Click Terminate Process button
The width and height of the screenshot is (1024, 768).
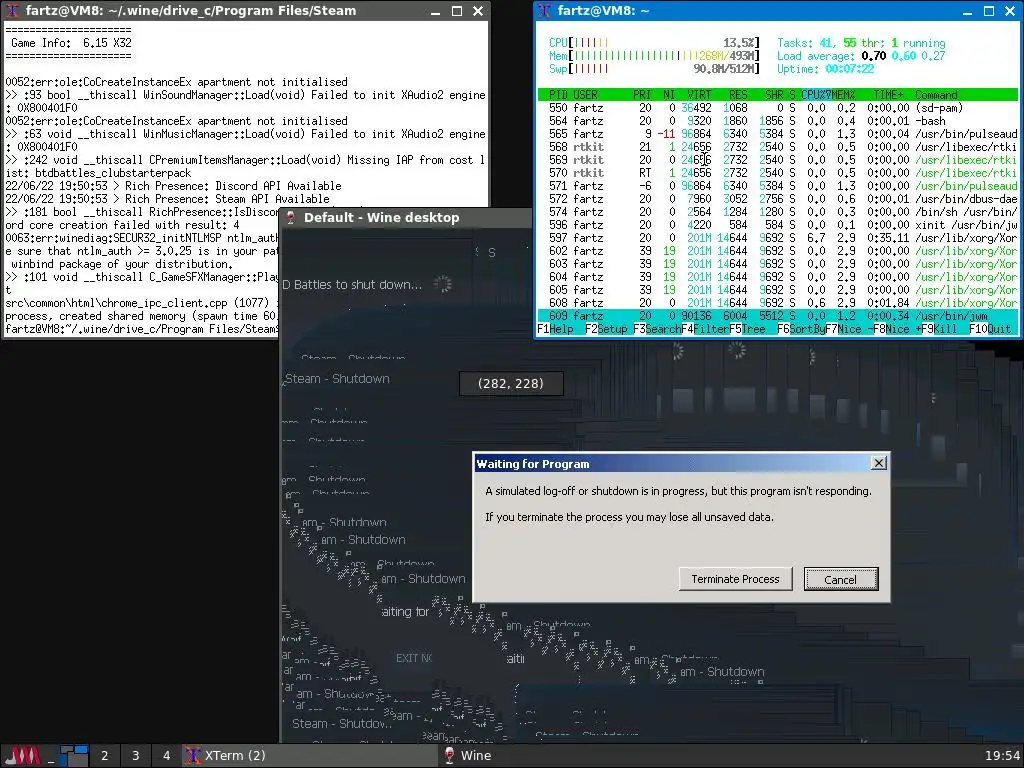[x=735, y=579]
